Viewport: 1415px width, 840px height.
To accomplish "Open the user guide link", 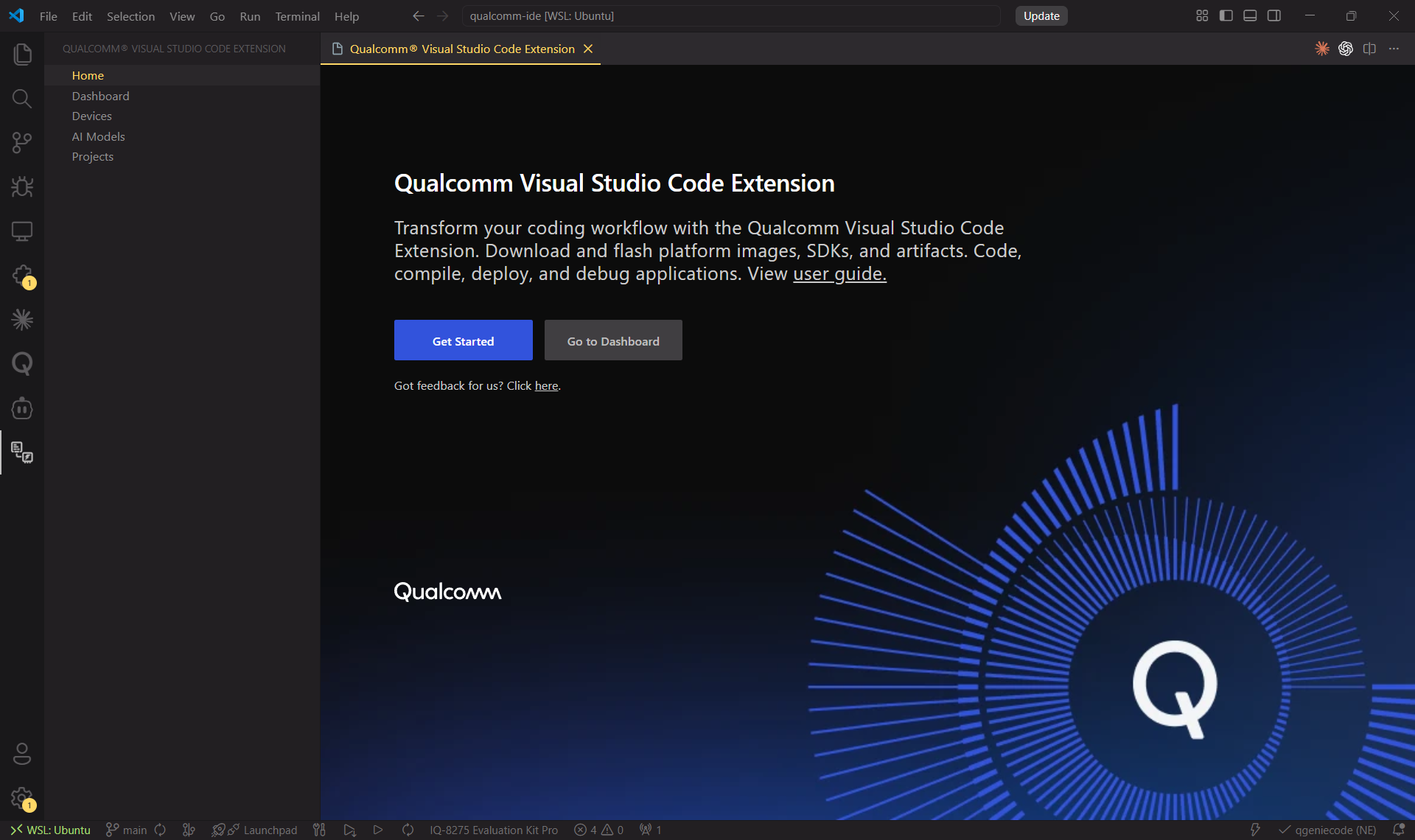I will click(839, 273).
